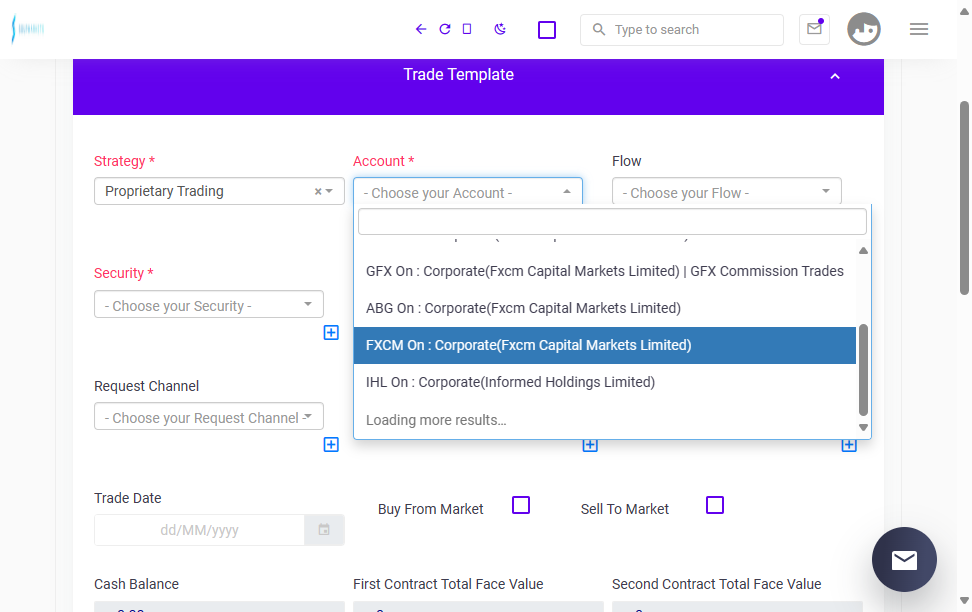The height and width of the screenshot is (612, 972).
Task: Open the Flow dropdown
Action: [x=727, y=192]
